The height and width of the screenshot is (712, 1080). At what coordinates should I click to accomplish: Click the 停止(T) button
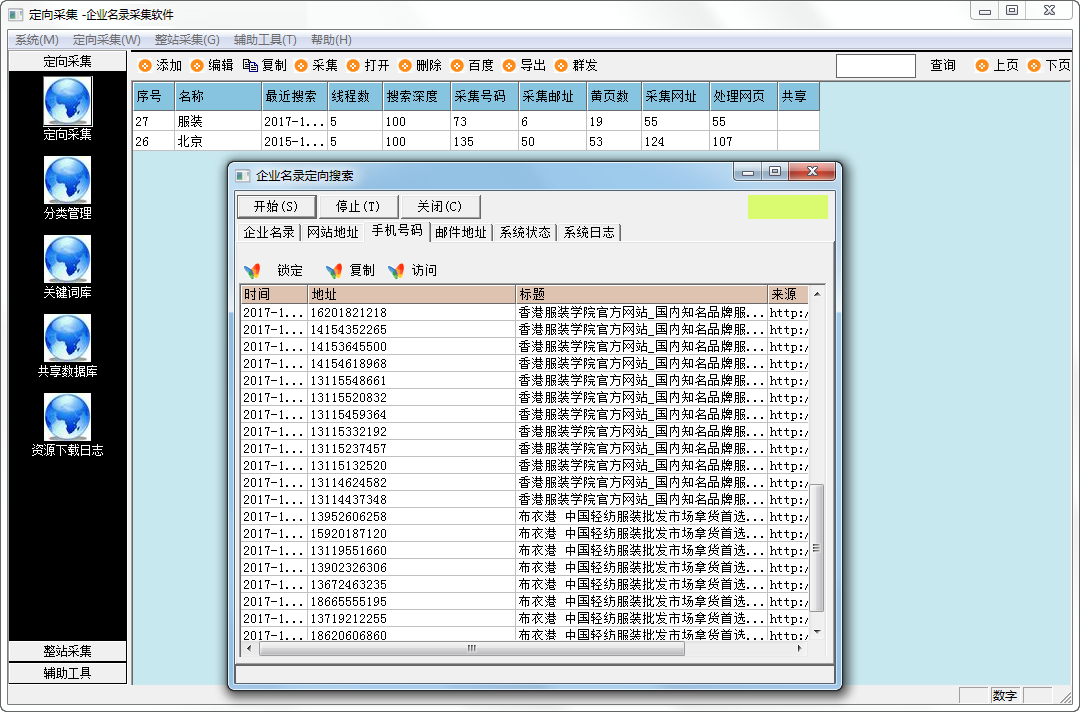coord(358,207)
